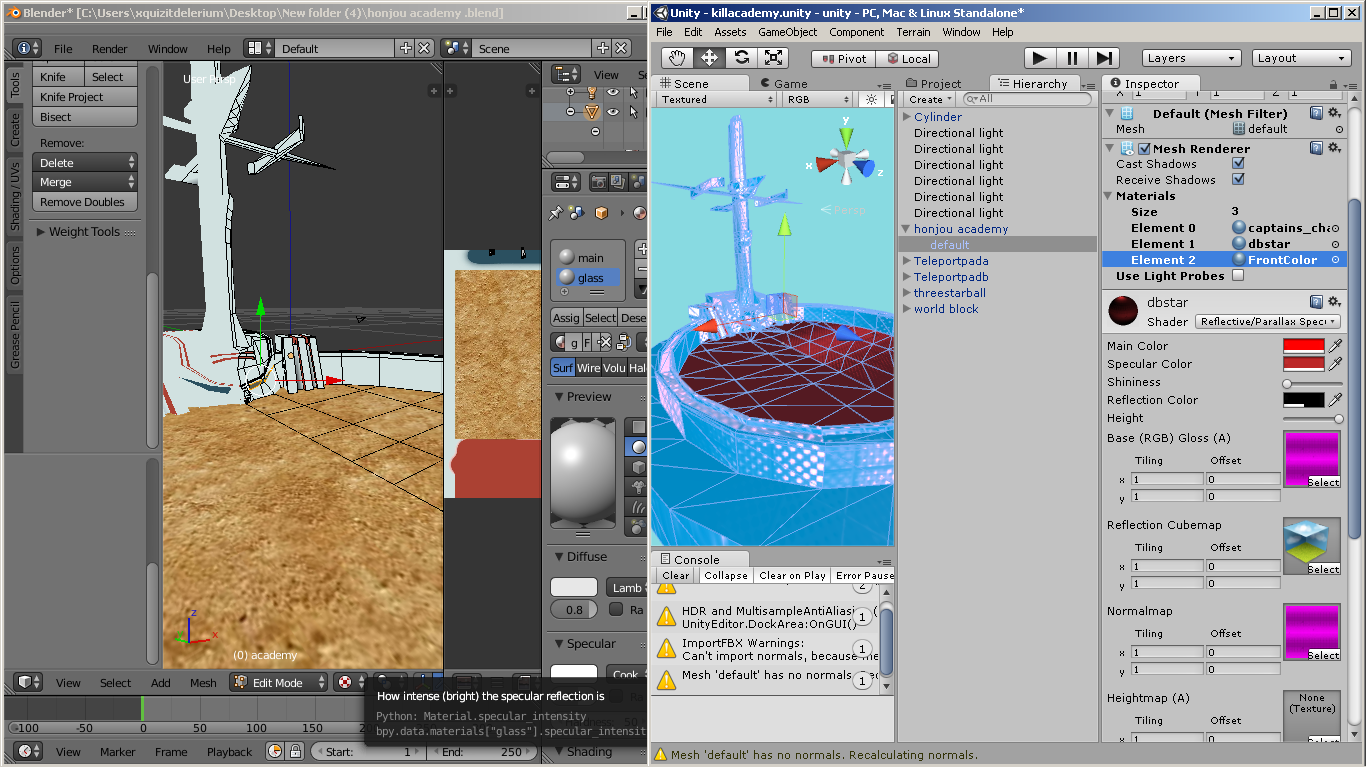The width and height of the screenshot is (1366, 768).
Task: Toggle Receive Shadows checkbox
Action: [x=1239, y=179]
